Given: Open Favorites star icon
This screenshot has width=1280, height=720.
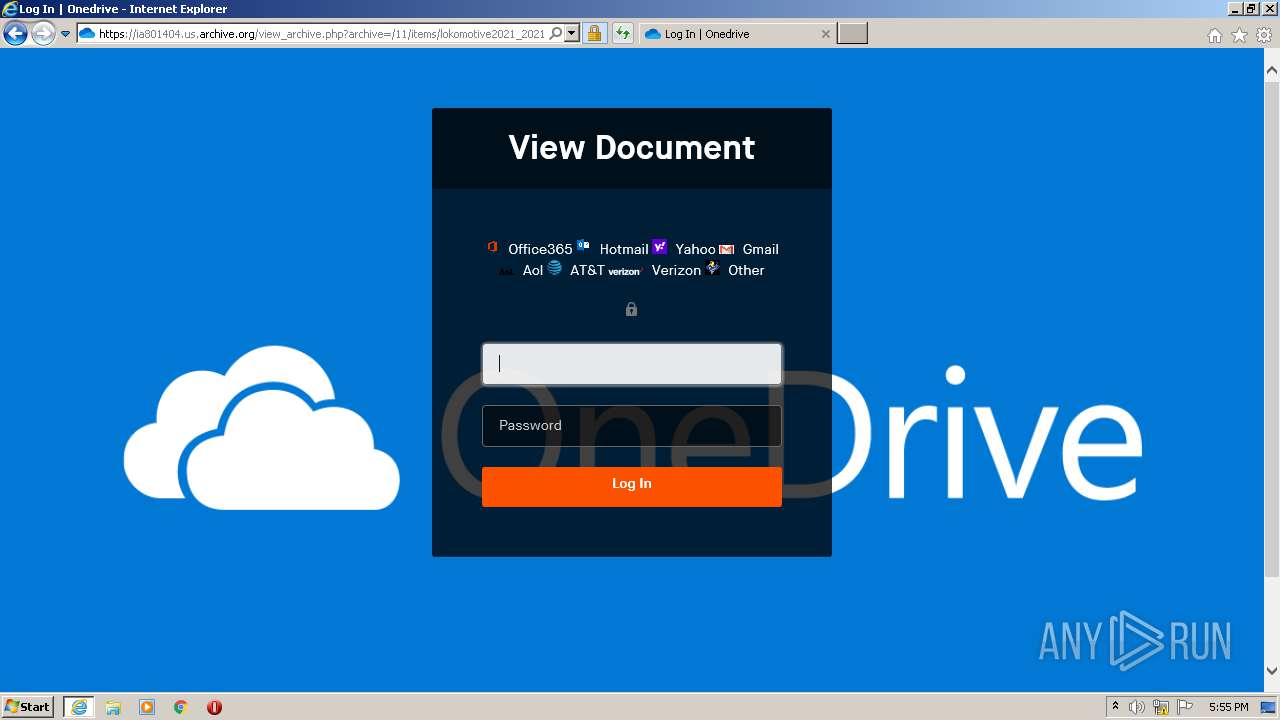Looking at the screenshot, I should [x=1239, y=35].
